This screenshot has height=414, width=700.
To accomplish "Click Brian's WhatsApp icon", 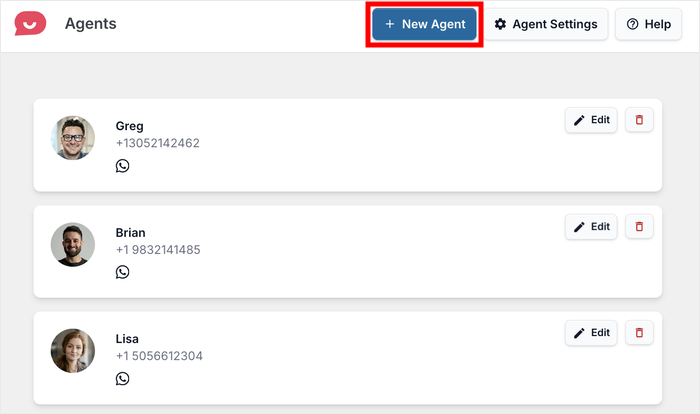I will tap(122, 271).
